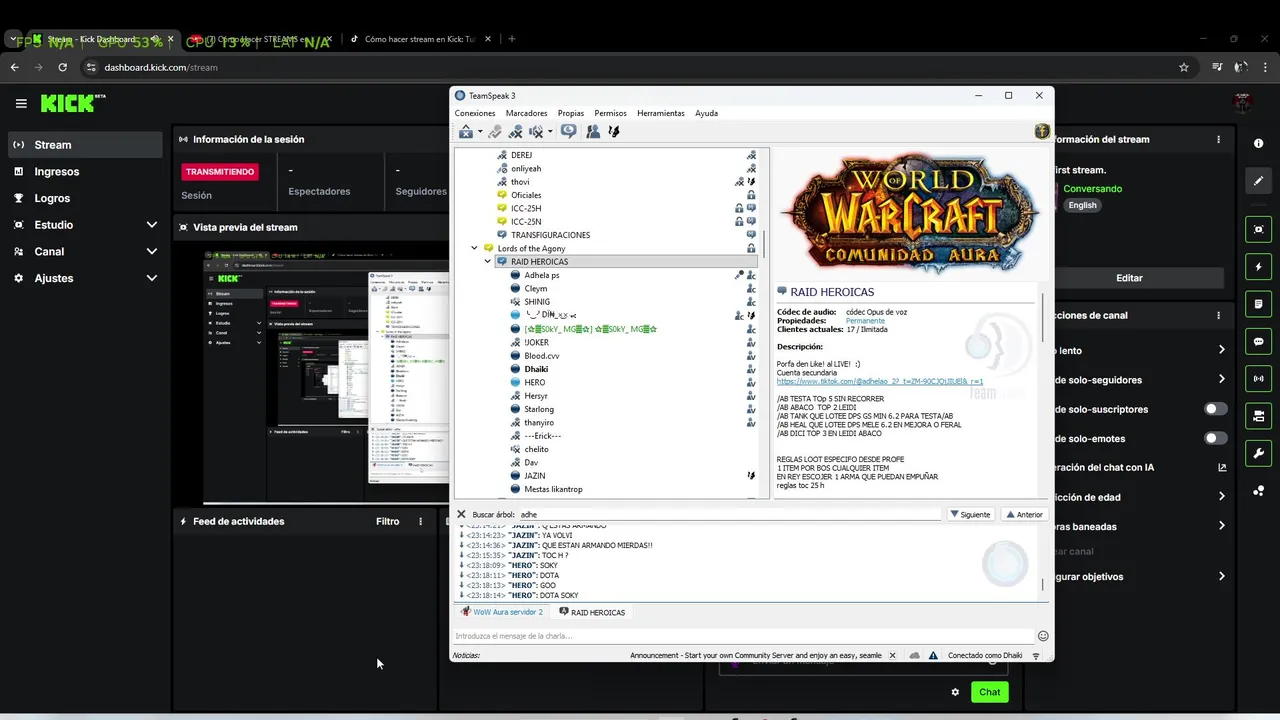The height and width of the screenshot is (720, 1280).
Task: Open the Conexiones menu
Action: pos(475,113)
